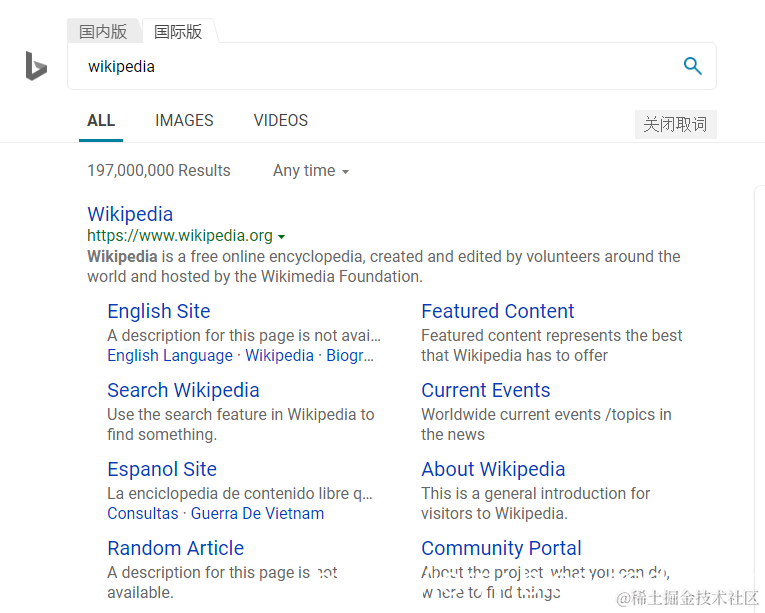The image size is (765, 613).
Task: Click the Bing logo icon
Action: (36, 66)
